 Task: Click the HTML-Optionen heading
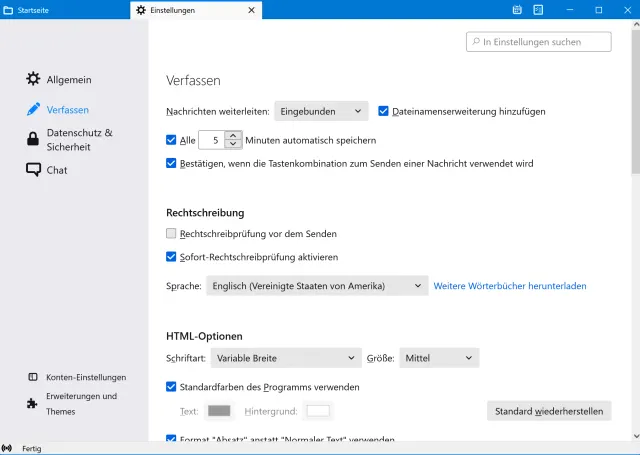coord(204,336)
